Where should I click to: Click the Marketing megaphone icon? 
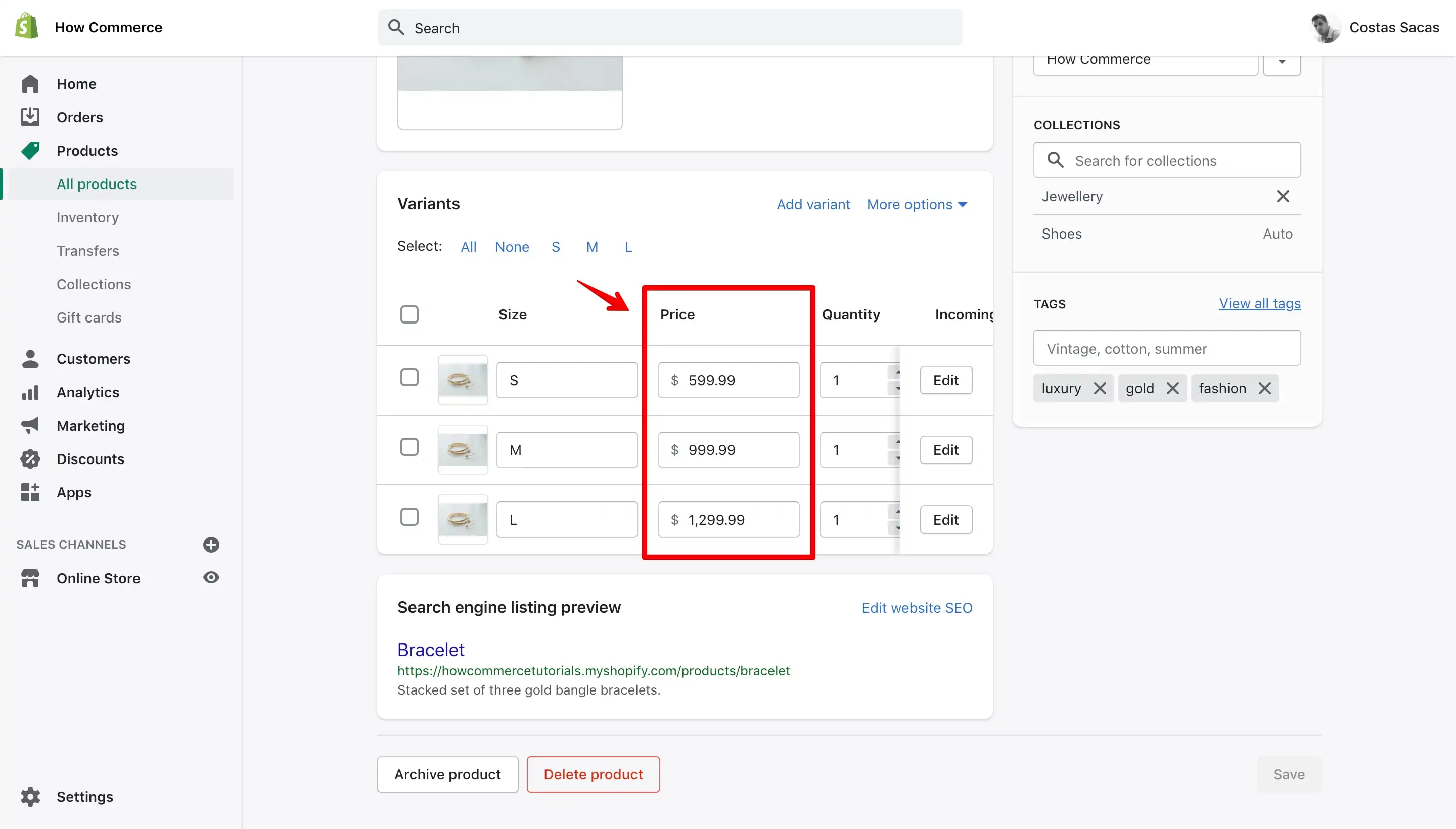30,425
